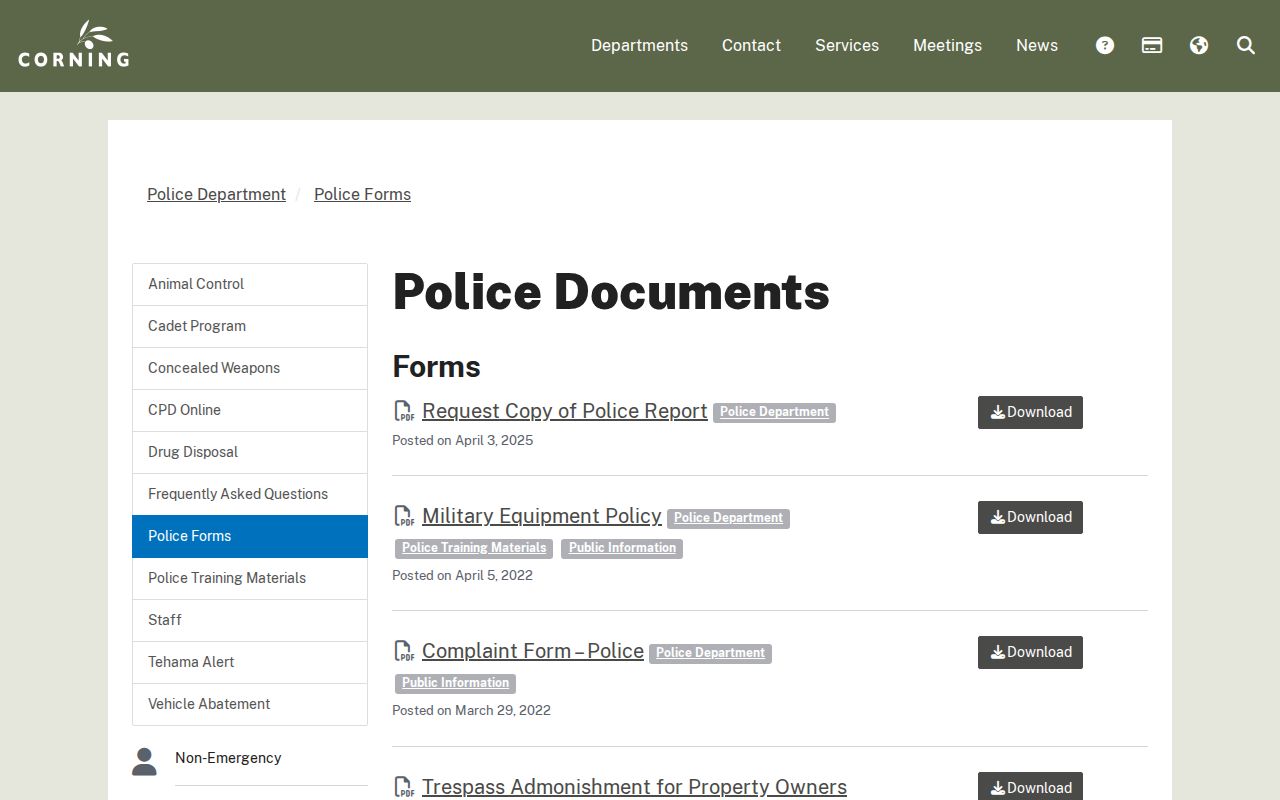Screen dimensions: 1280x800
Task: Open the help question mark icon
Action: tap(1105, 45)
